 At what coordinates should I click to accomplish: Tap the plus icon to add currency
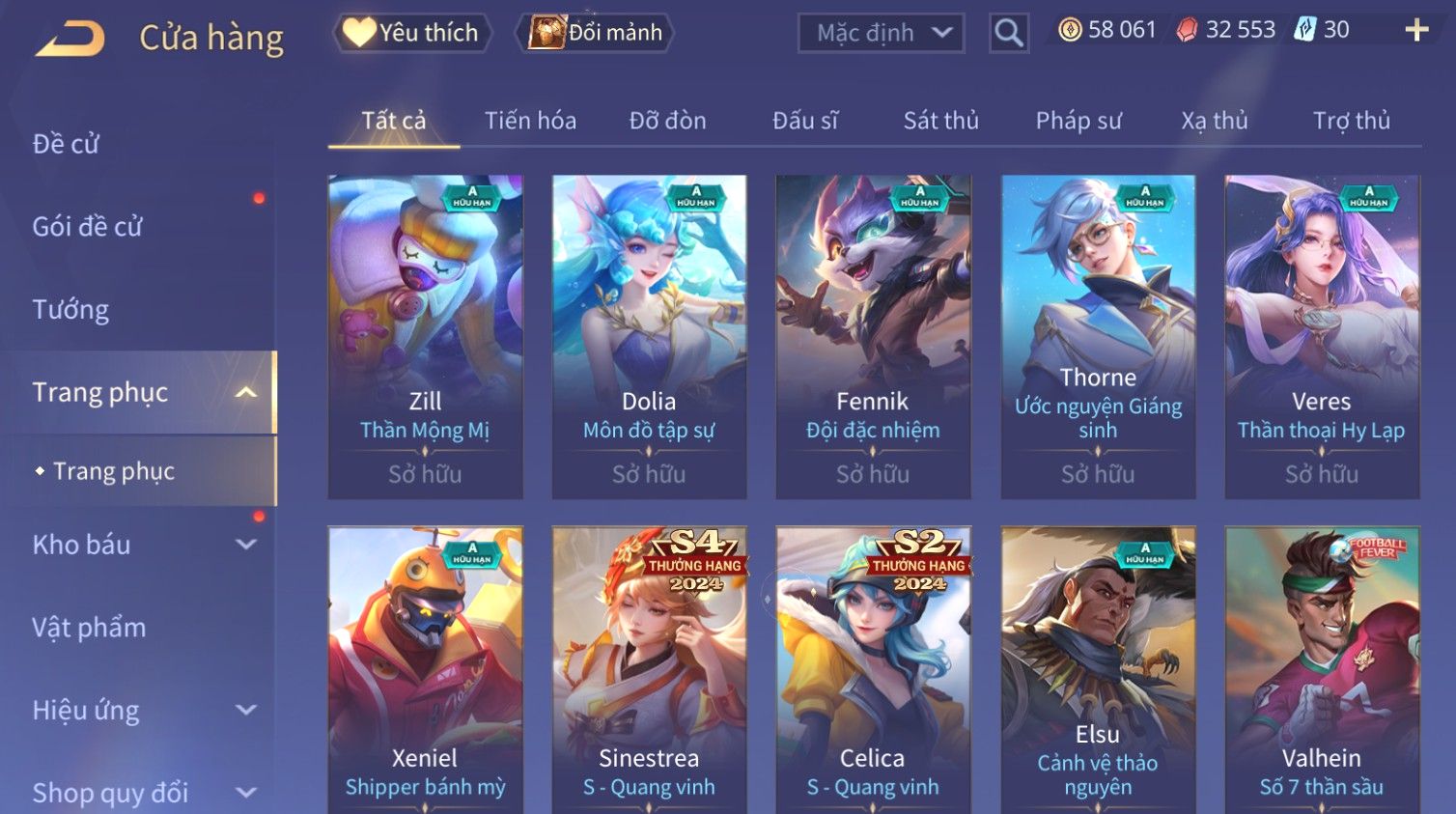(1416, 31)
